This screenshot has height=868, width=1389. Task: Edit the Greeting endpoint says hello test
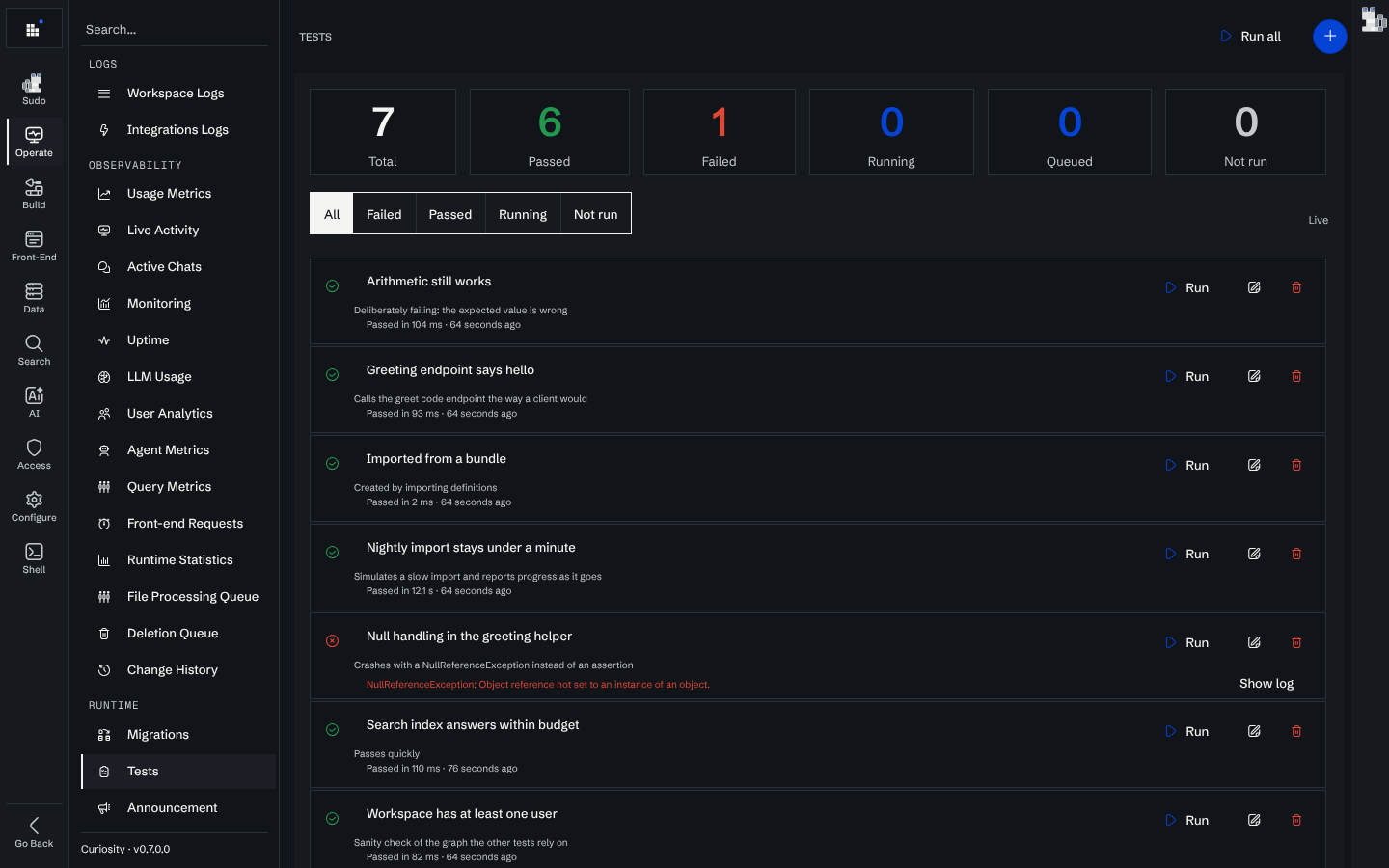1254,376
